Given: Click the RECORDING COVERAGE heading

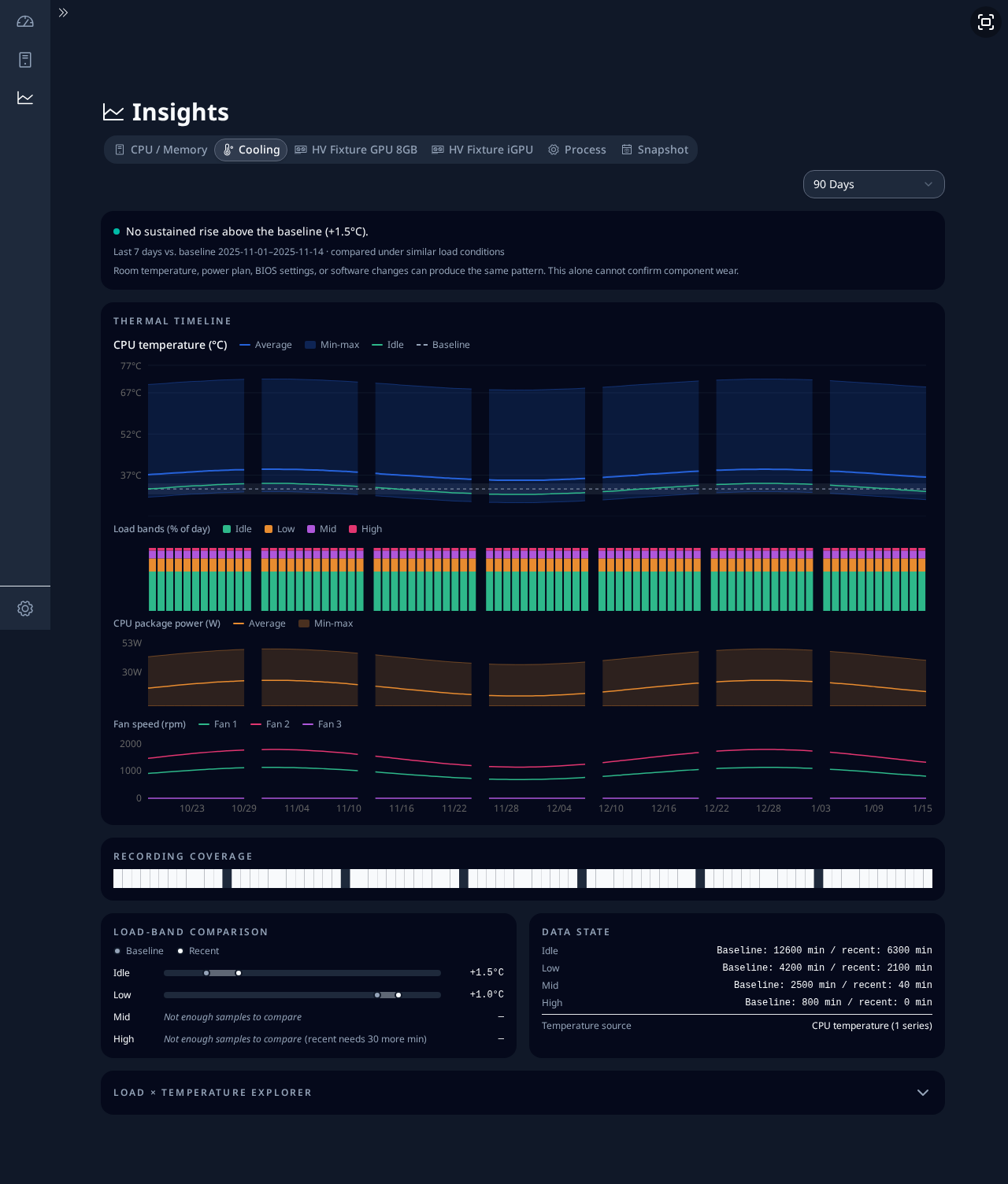Looking at the screenshot, I should 183,857.
